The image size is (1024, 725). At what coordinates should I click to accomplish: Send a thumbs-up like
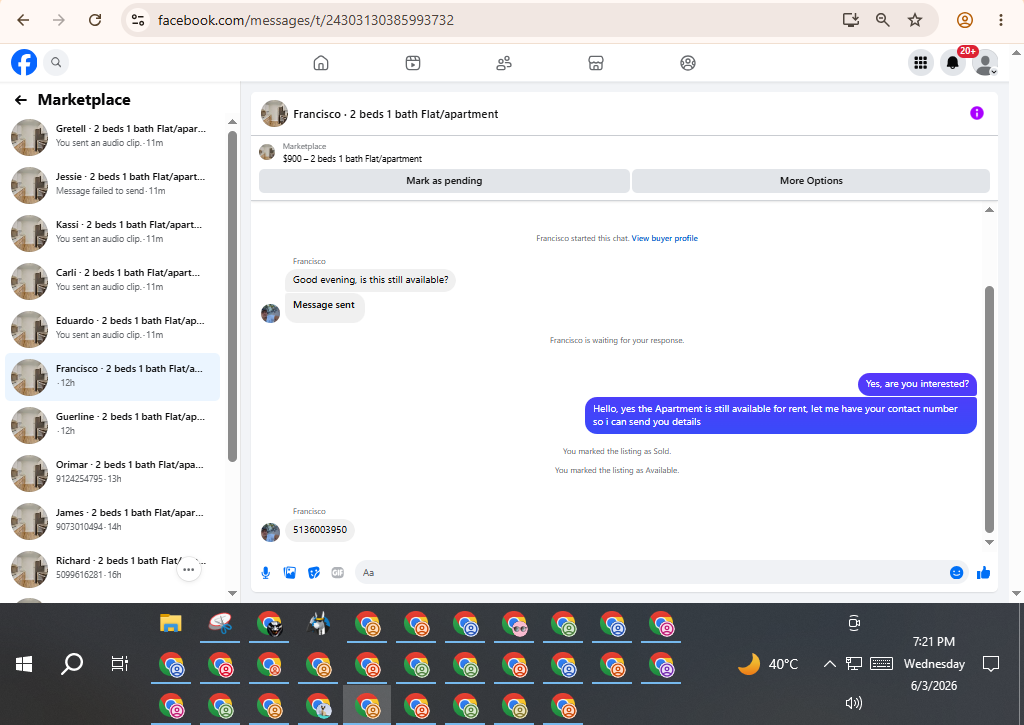point(984,573)
